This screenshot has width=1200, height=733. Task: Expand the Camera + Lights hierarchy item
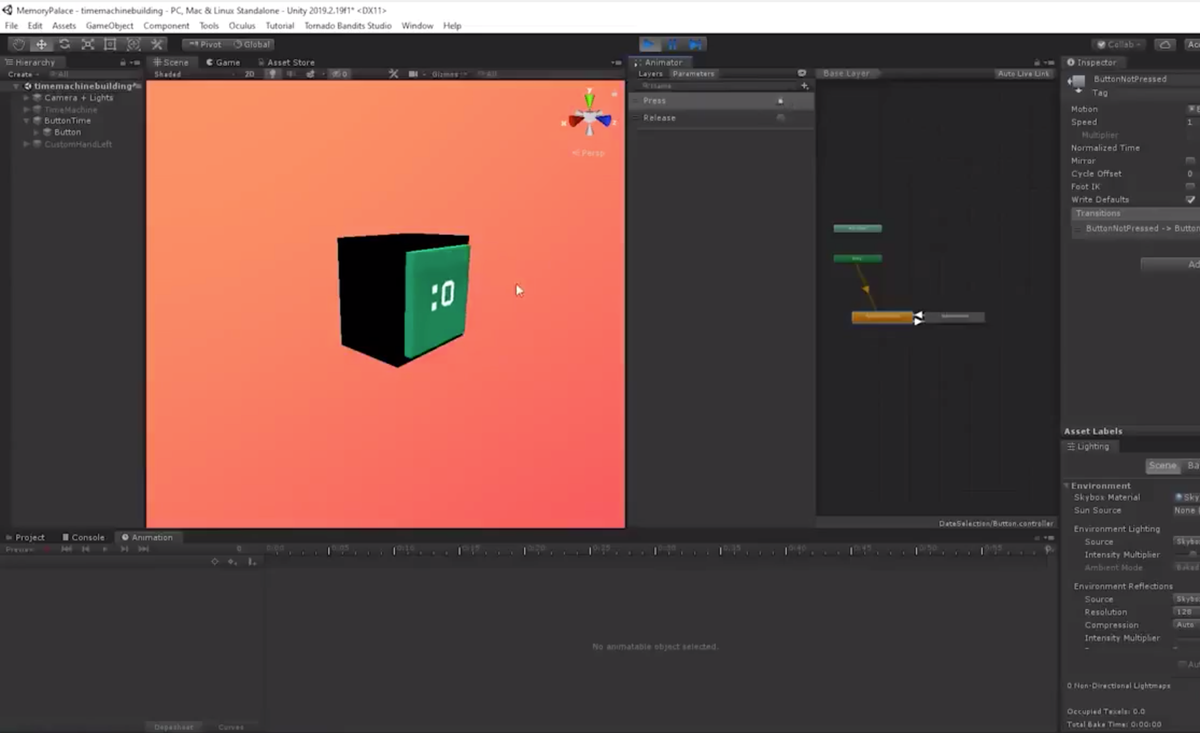(27, 98)
